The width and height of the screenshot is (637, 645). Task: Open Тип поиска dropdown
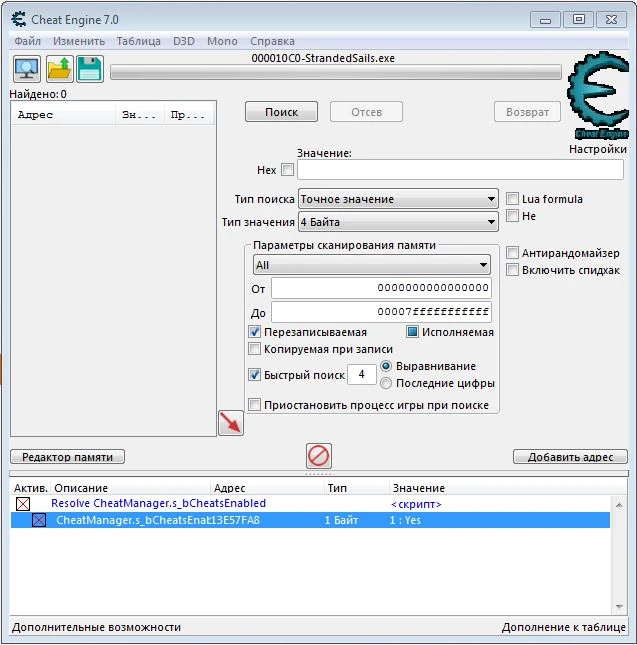[x=398, y=199]
